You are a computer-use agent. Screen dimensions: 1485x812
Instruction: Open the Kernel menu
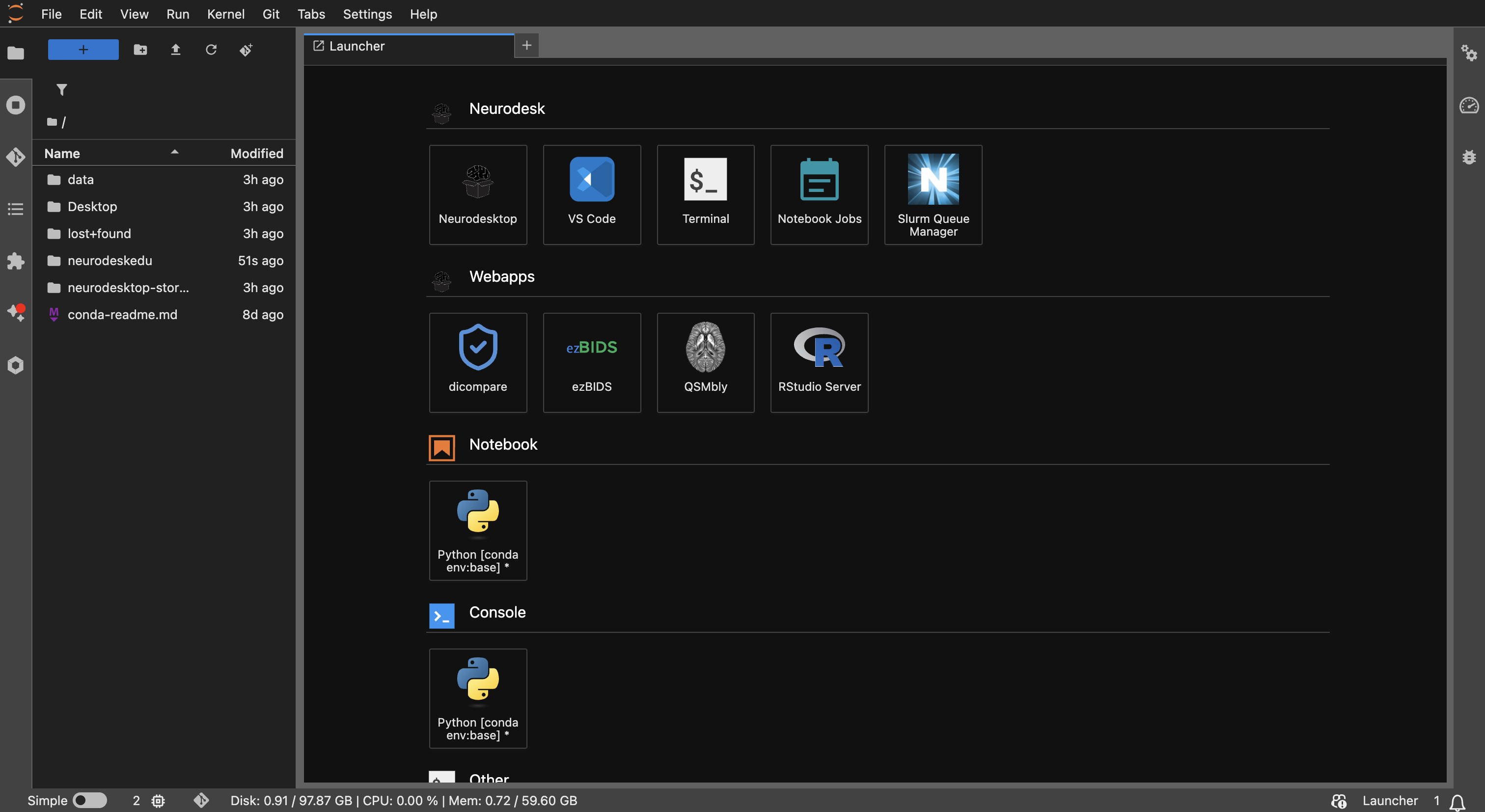225,14
